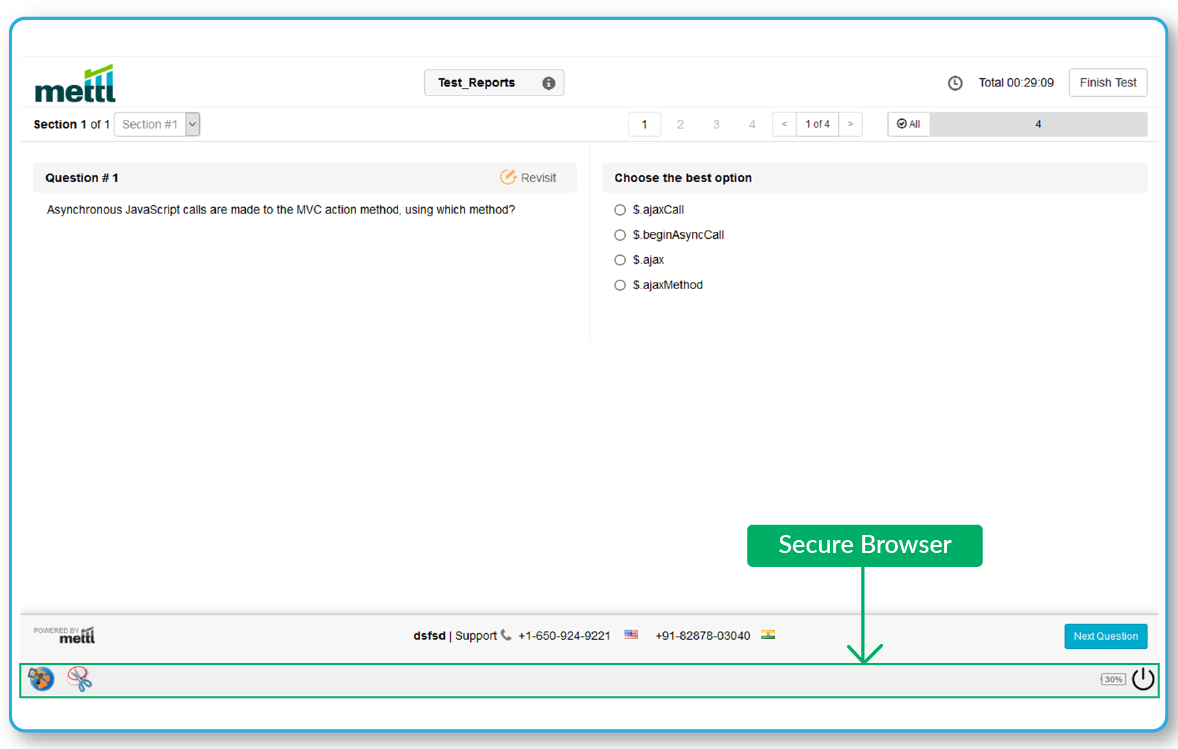
Task: Click the scissors tool in the secure browser bar
Action: (78, 679)
